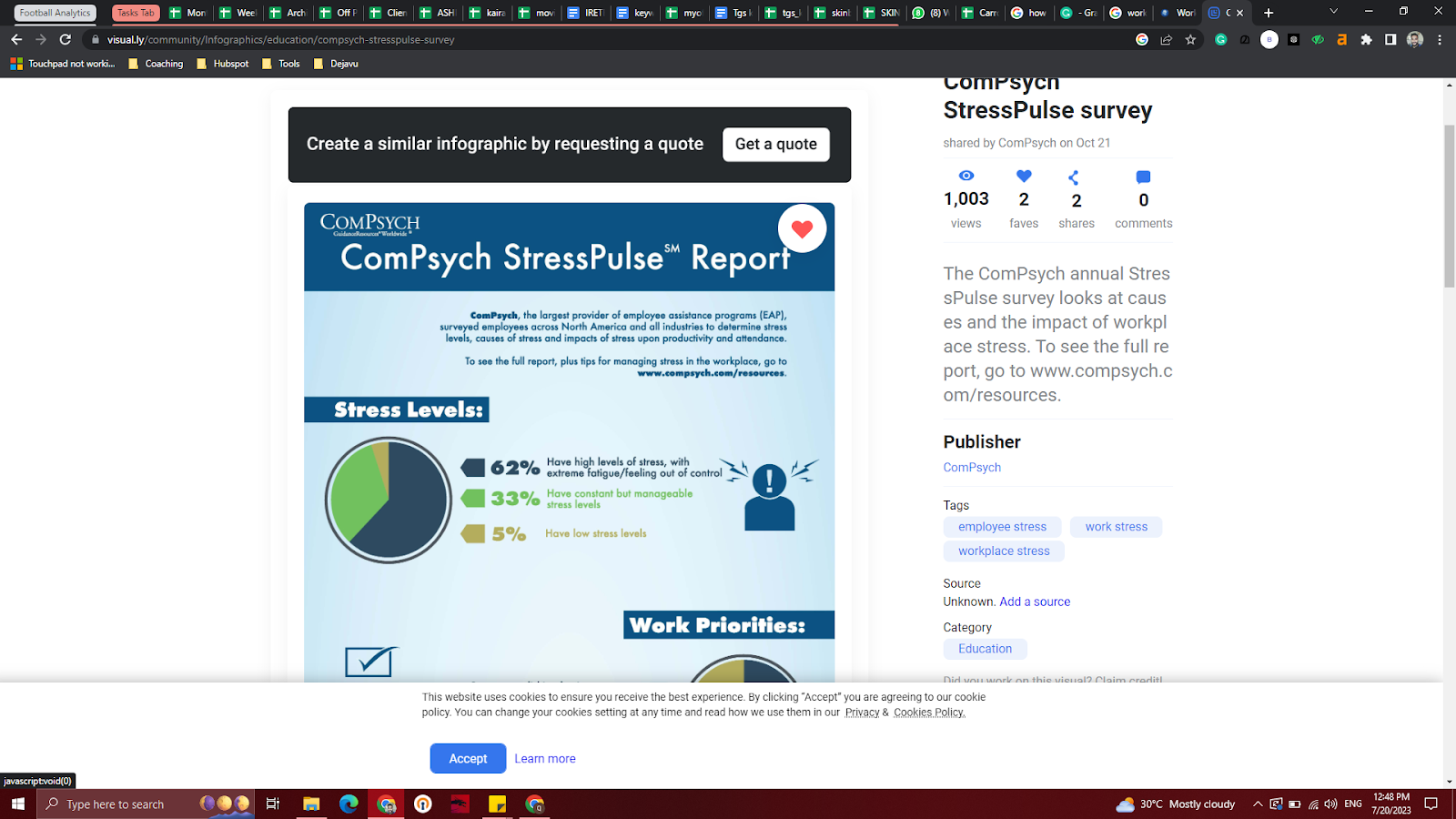1456x819 pixels.
Task: Click the comments bubble icon
Action: 1144,177
